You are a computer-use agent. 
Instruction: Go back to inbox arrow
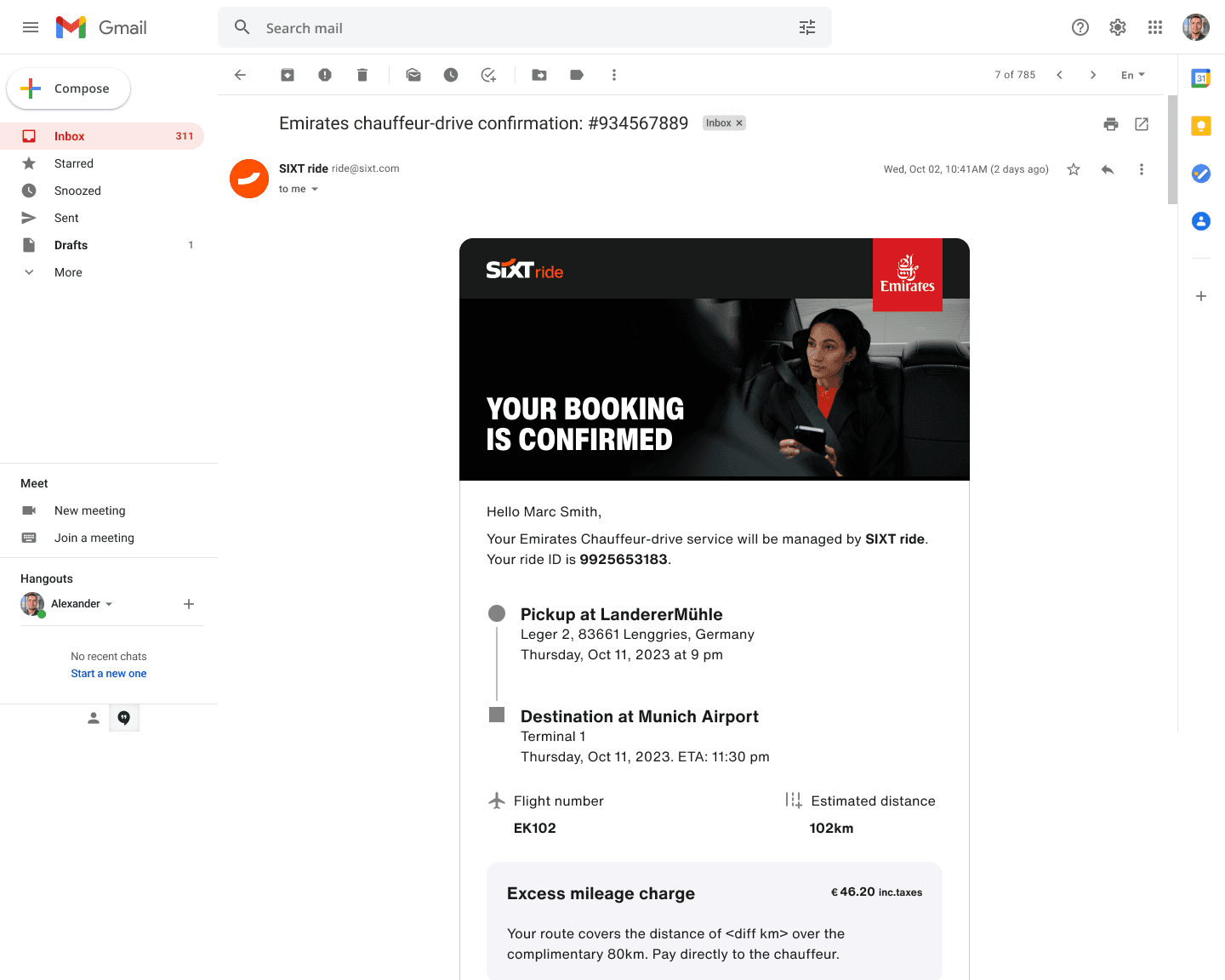click(240, 75)
